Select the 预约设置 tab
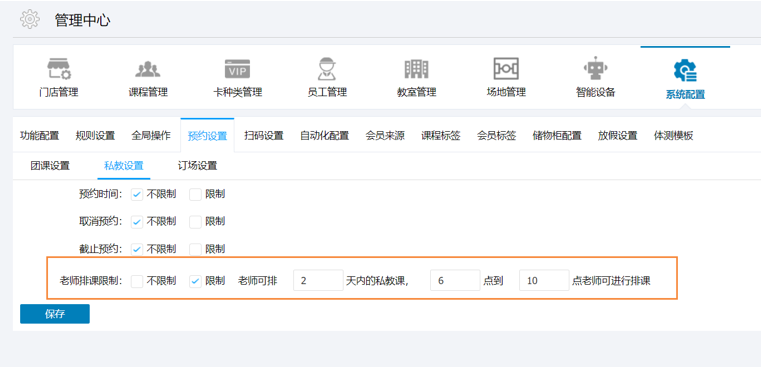This screenshot has width=761, height=367. (207, 136)
